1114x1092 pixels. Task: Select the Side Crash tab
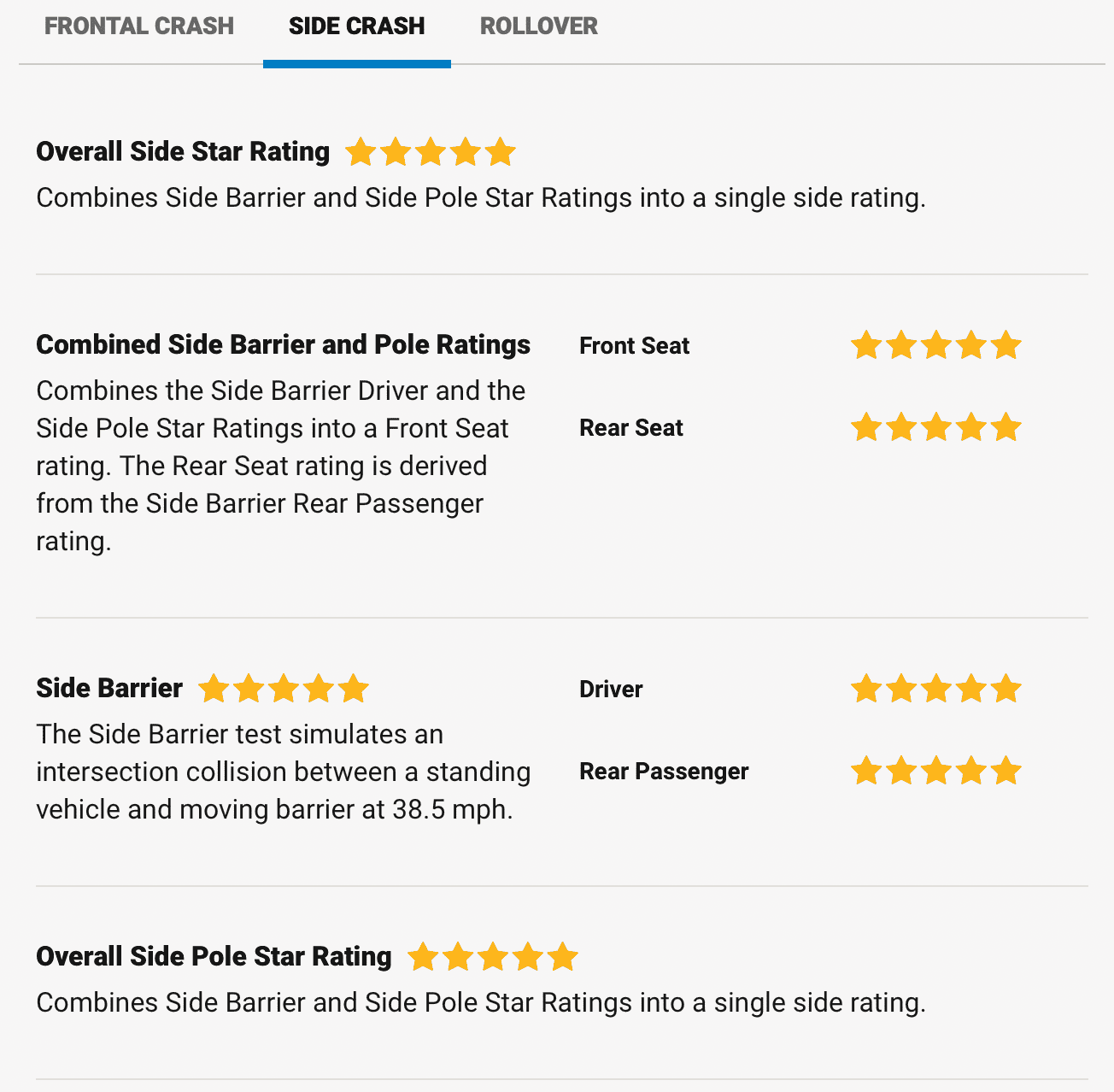pyautogui.click(x=356, y=26)
